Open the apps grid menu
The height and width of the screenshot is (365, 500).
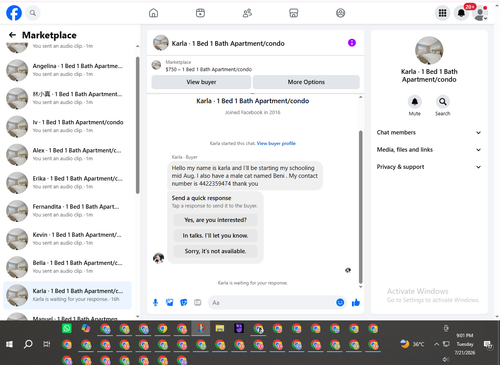[442, 13]
